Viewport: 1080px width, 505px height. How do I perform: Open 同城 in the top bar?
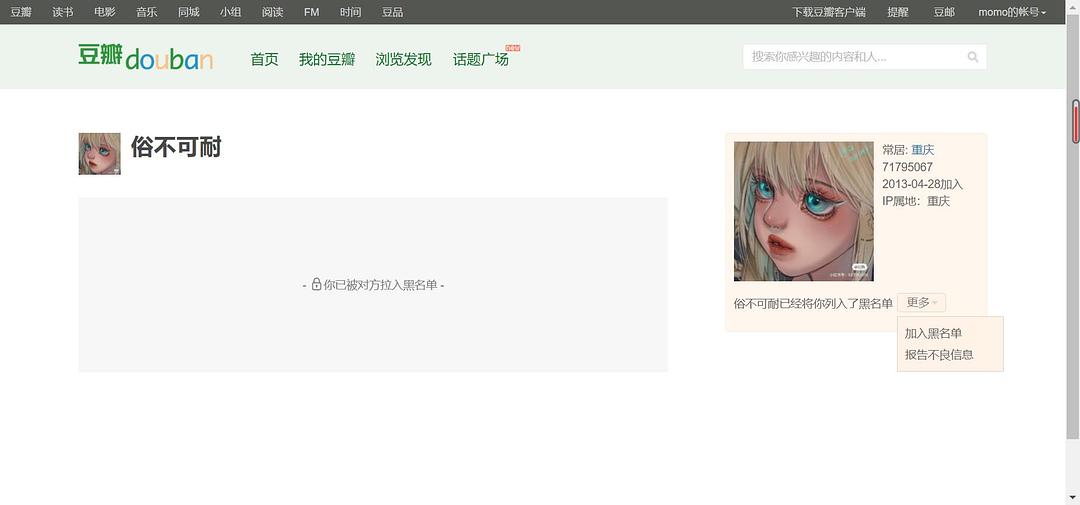[189, 12]
